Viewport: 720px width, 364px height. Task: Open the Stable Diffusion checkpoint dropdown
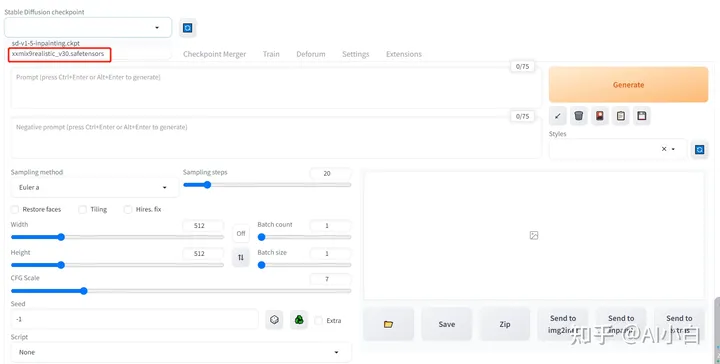pyautogui.click(x=88, y=28)
